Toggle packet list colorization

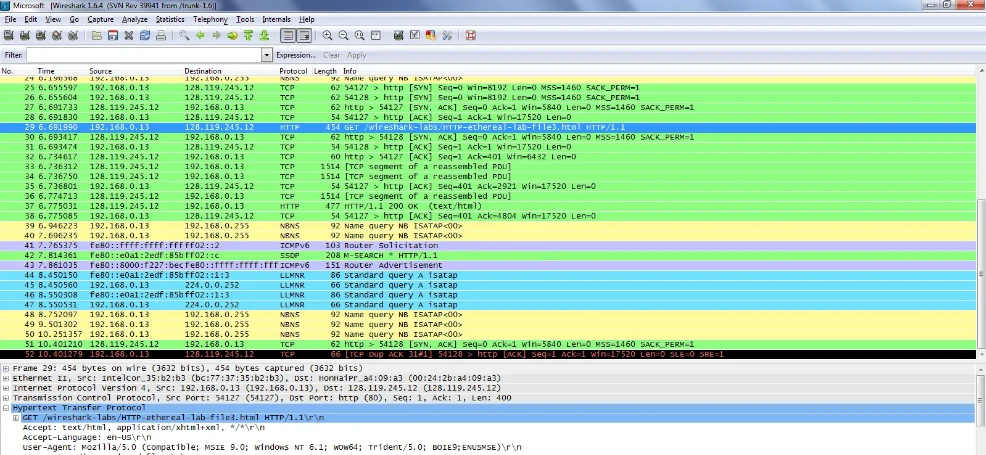pyautogui.click(x=287, y=36)
